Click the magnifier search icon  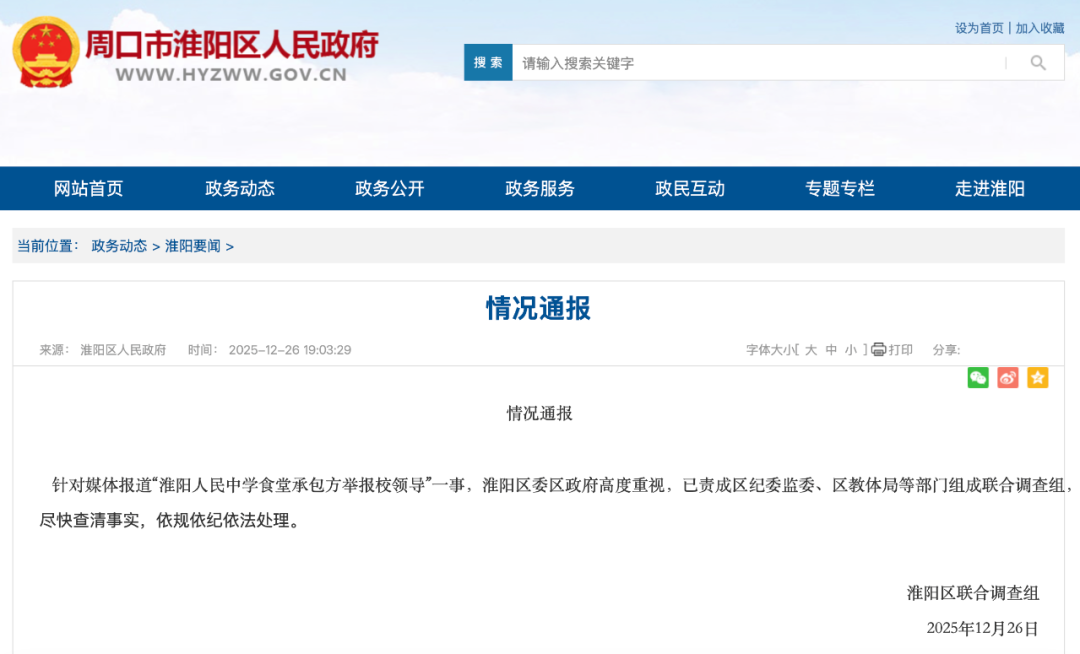pyautogui.click(x=1038, y=63)
